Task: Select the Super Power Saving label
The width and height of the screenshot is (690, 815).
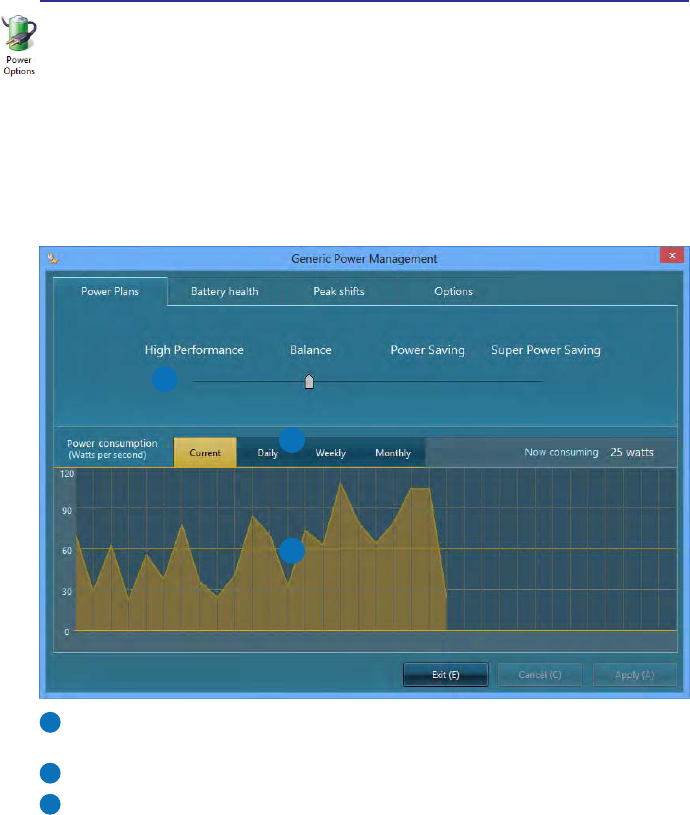Action: (x=546, y=350)
